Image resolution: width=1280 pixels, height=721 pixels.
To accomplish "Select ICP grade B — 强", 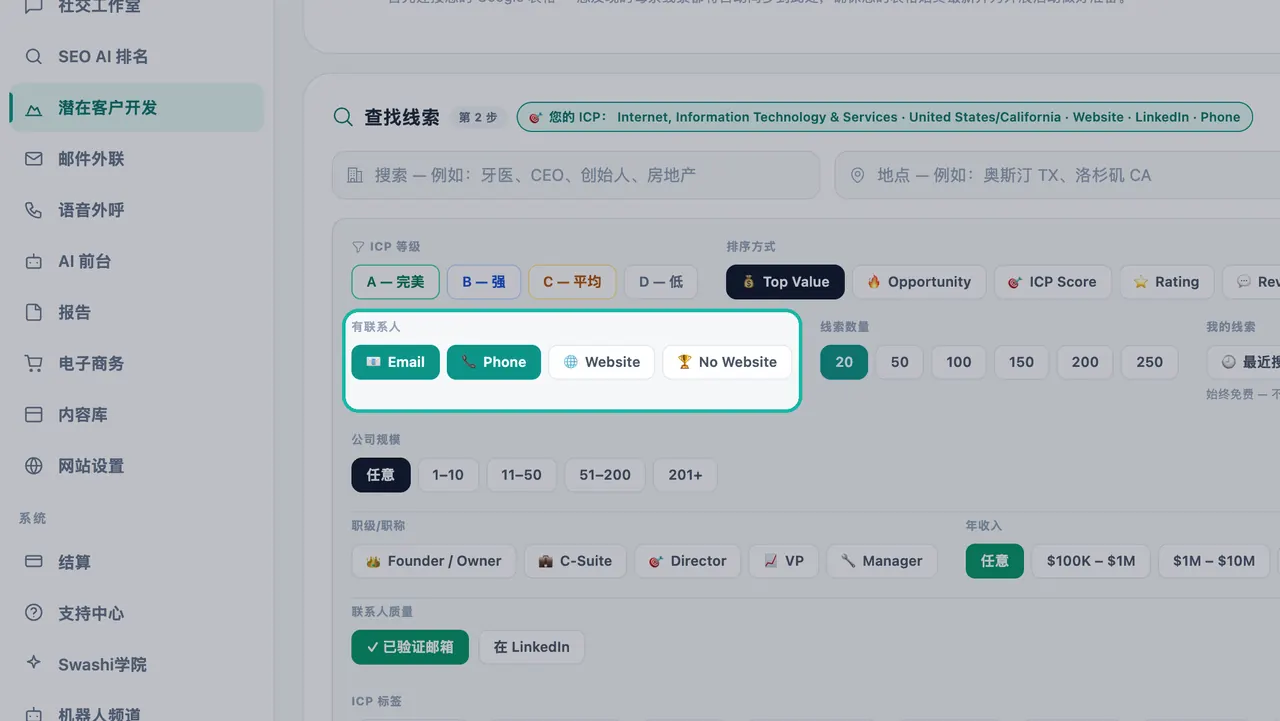I will coord(484,282).
